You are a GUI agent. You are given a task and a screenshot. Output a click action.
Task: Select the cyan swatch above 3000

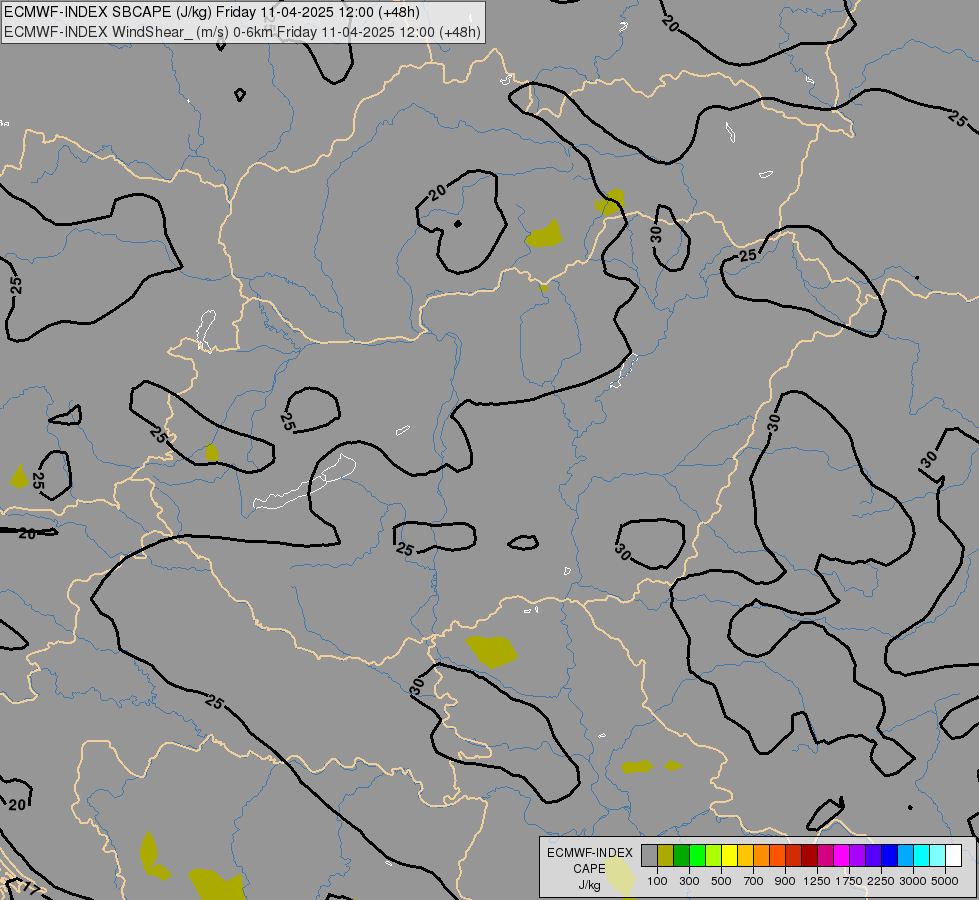tap(921, 855)
